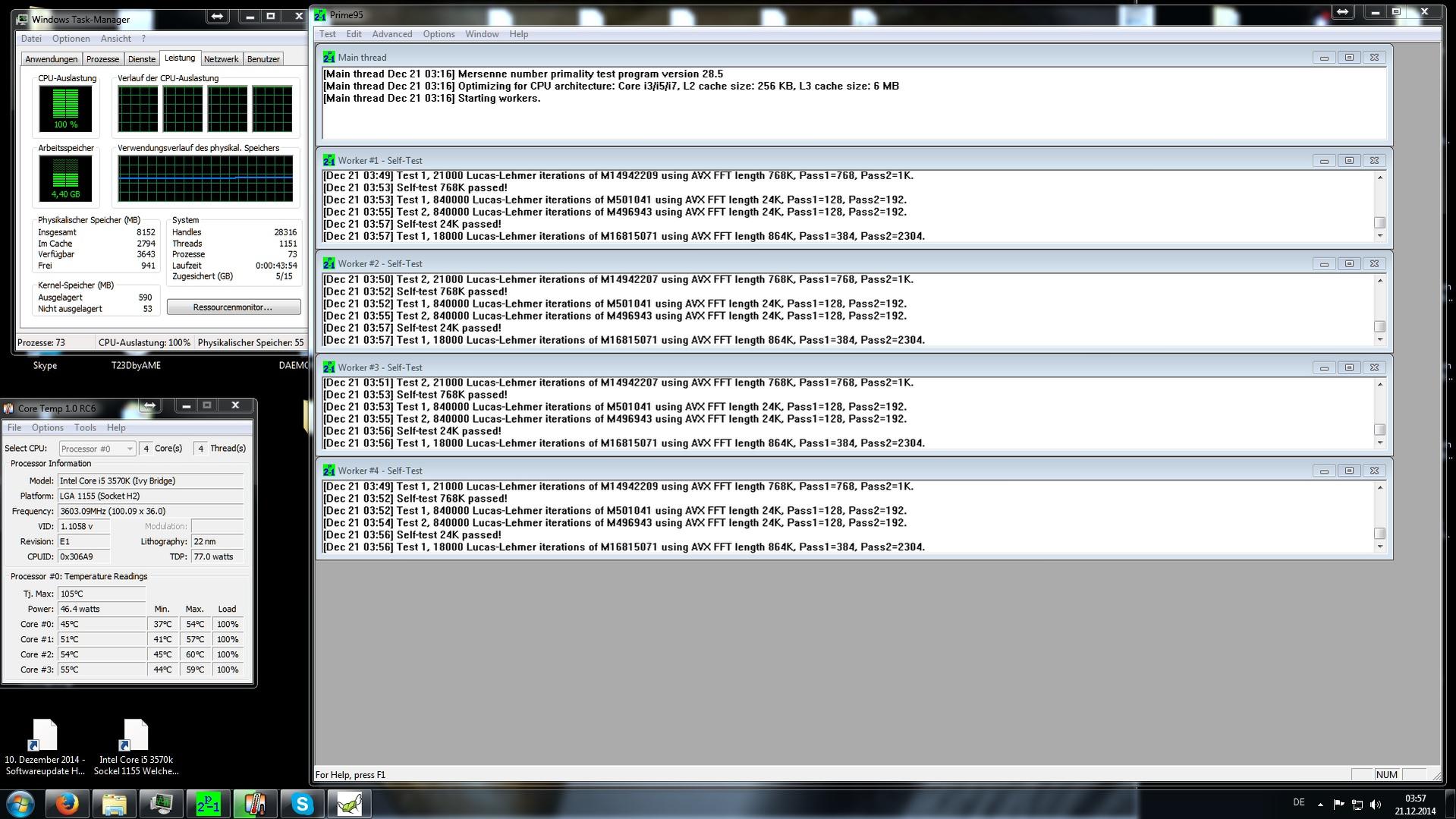Switch to the Prozesse tab
Screen dimensions: 1456x819
(102, 59)
